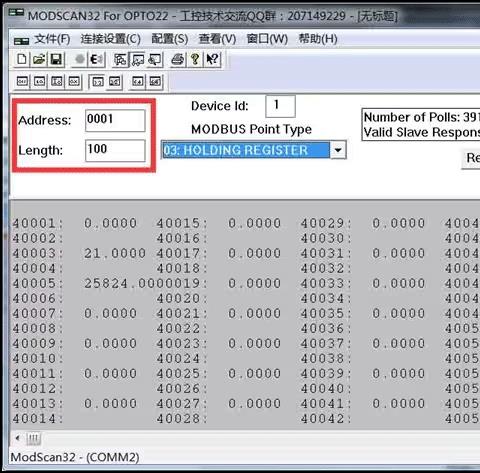The image size is (480, 473).
Task: Click the ModScan32 title bar app icon
Action: (16, 14)
